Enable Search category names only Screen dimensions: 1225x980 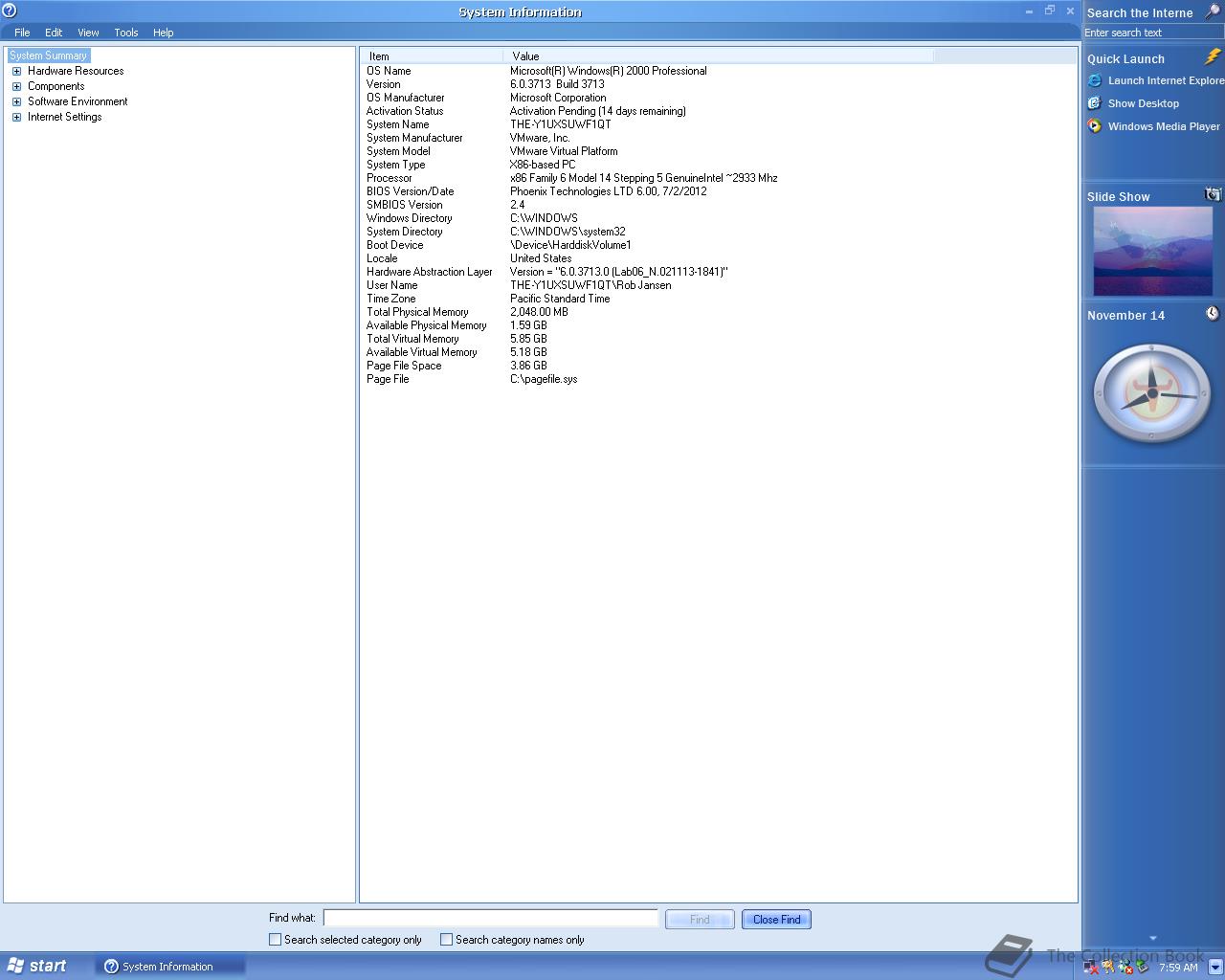tap(446, 940)
